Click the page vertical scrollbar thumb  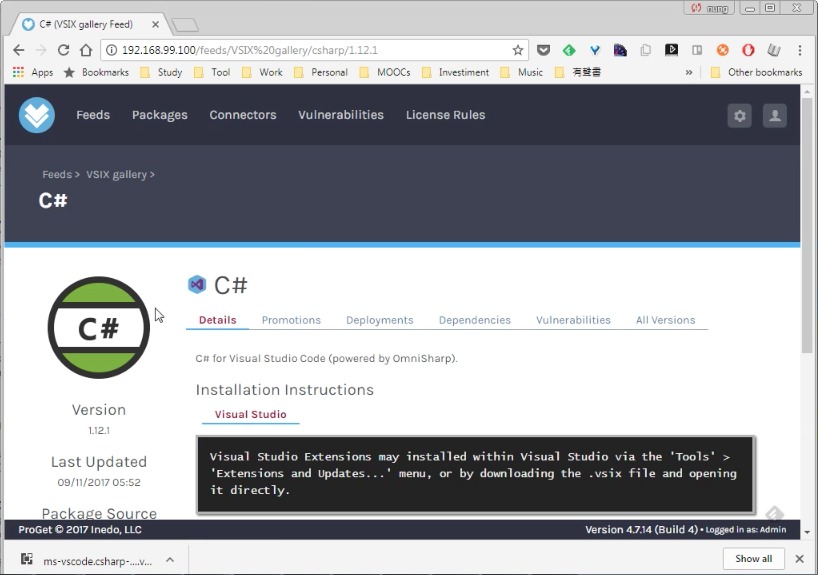click(x=807, y=224)
